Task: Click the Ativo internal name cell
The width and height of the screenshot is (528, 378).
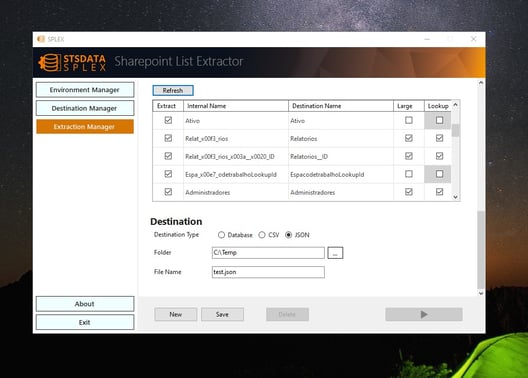Action: (236, 121)
